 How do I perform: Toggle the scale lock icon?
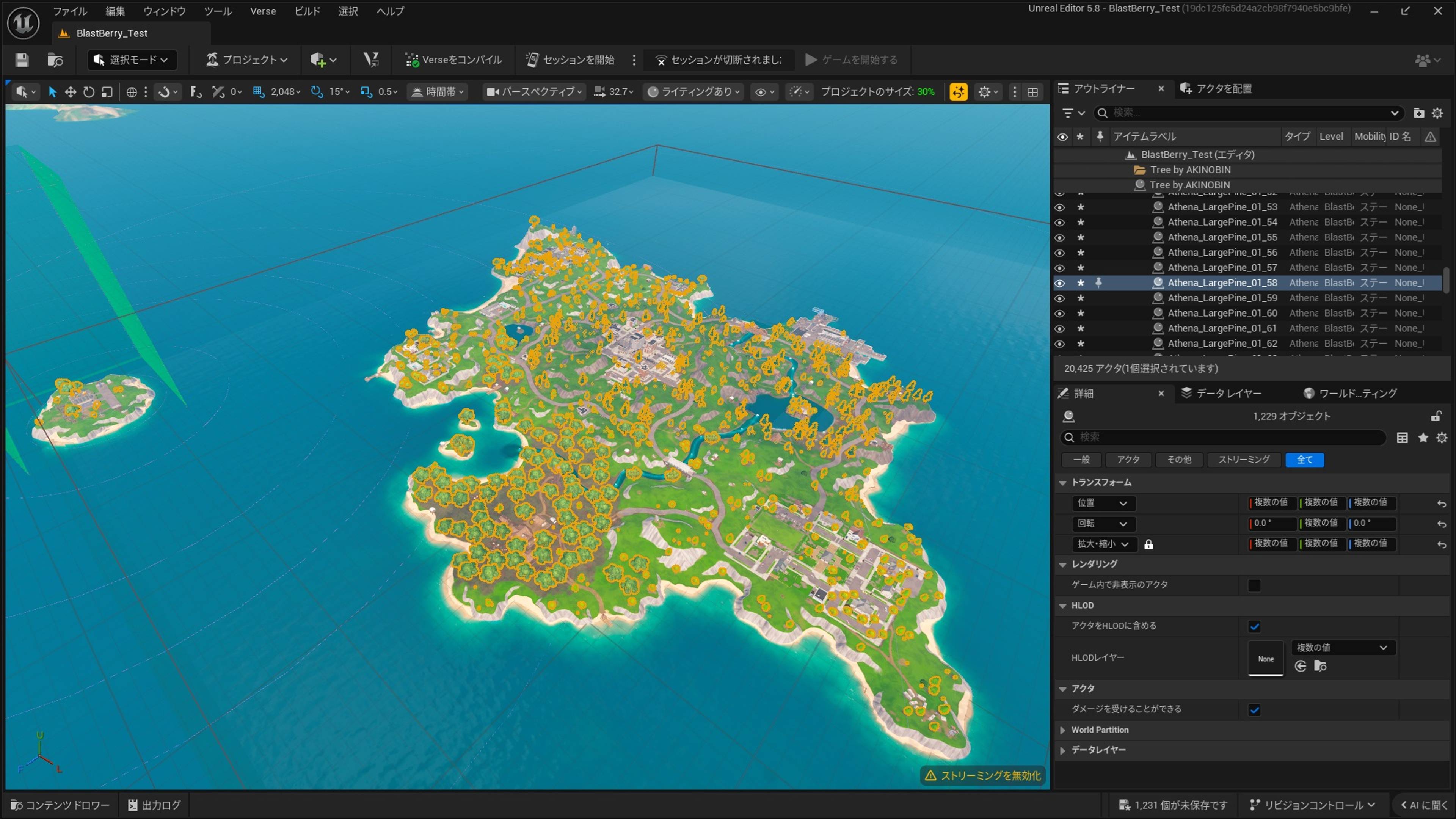pos(1148,544)
